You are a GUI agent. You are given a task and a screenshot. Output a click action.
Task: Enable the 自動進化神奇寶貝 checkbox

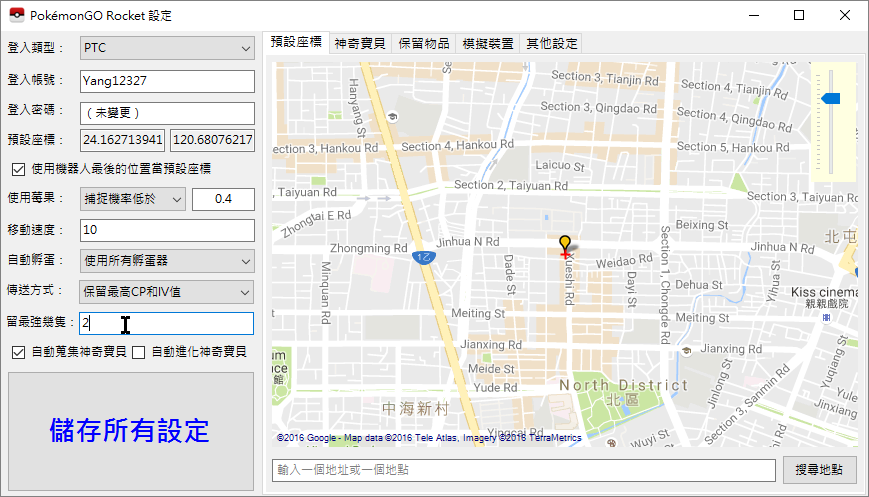click(139, 352)
